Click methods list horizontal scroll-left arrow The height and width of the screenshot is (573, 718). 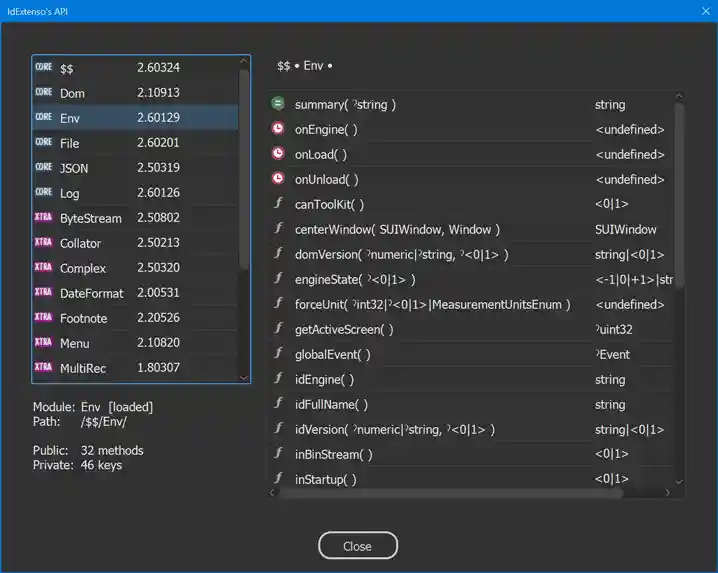click(272, 492)
